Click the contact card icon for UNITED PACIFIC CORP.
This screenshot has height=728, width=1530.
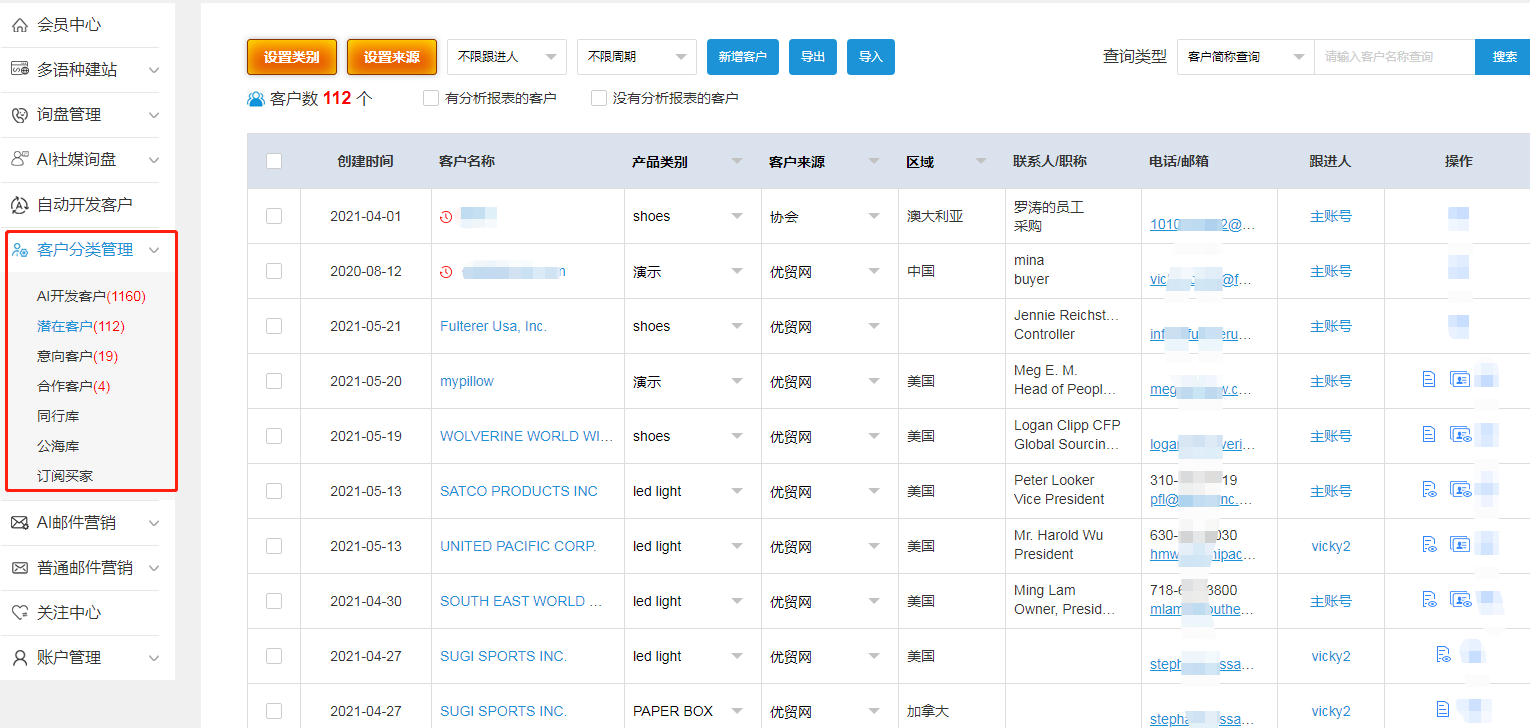pyautogui.click(x=1460, y=544)
